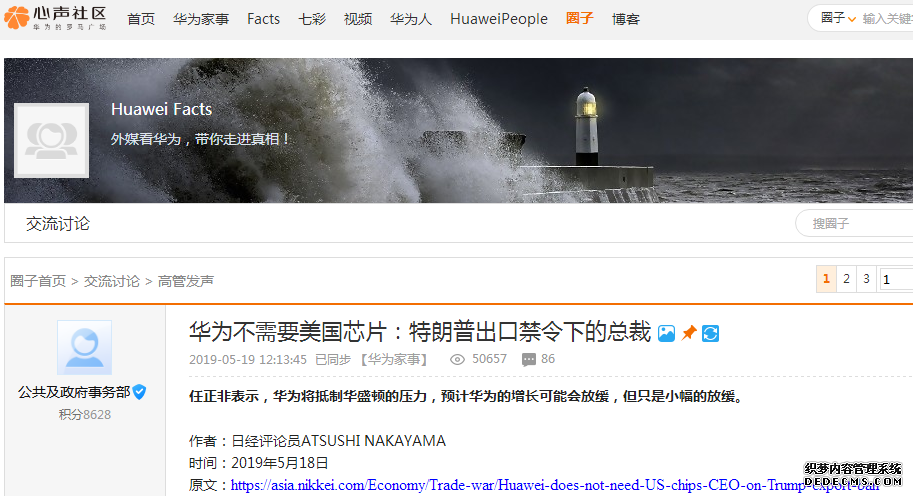
Task: Click the orange pin icon after title
Action: 689,334
